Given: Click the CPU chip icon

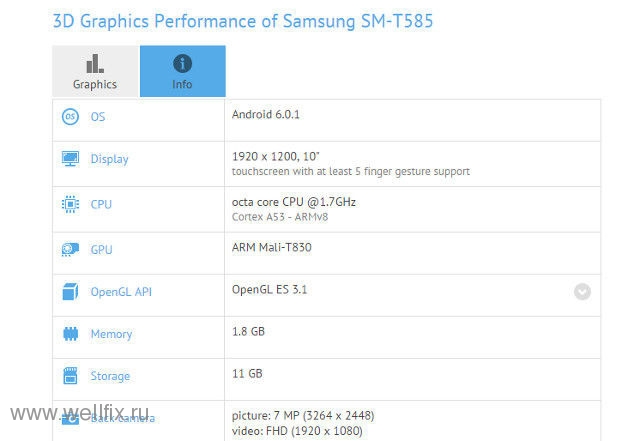Looking at the screenshot, I should coord(70,204).
